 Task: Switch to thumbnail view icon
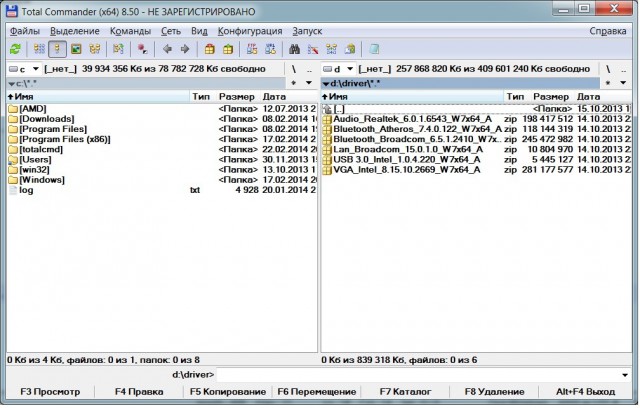[x=76, y=49]
